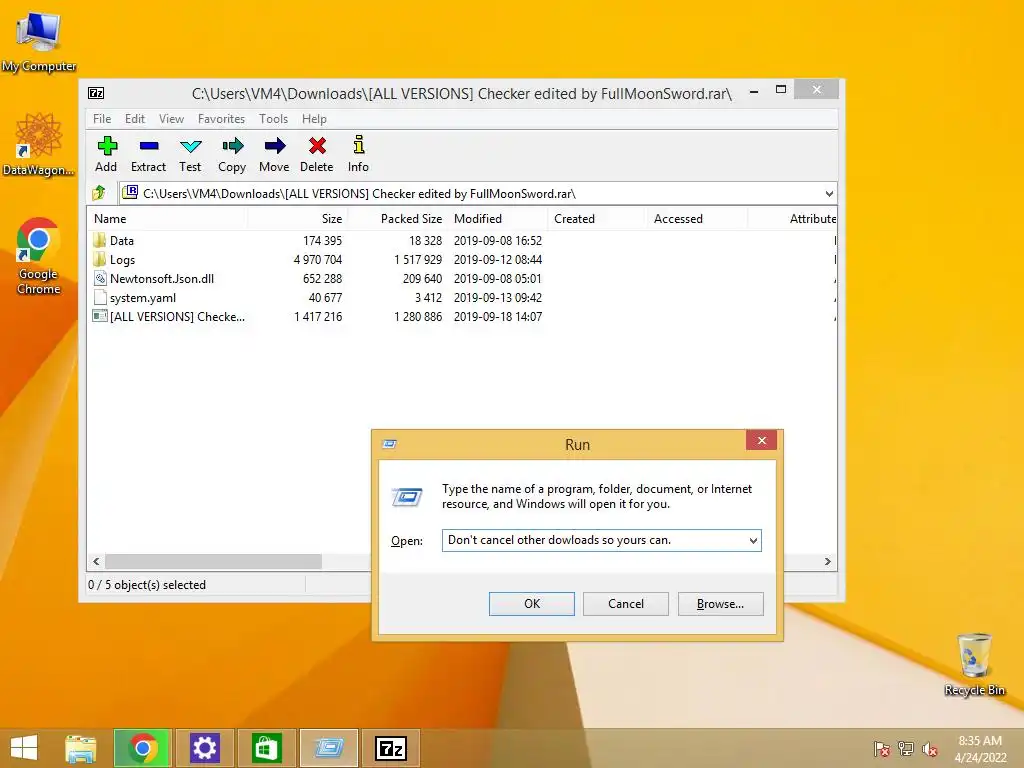Switch to Chrome in the taskbar
The height and width of the screenshot is (768, 1024).
point(143,748)
